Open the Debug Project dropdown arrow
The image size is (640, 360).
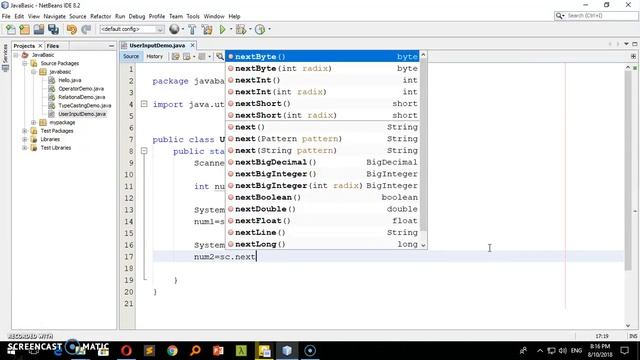click(x=250, y=29)
